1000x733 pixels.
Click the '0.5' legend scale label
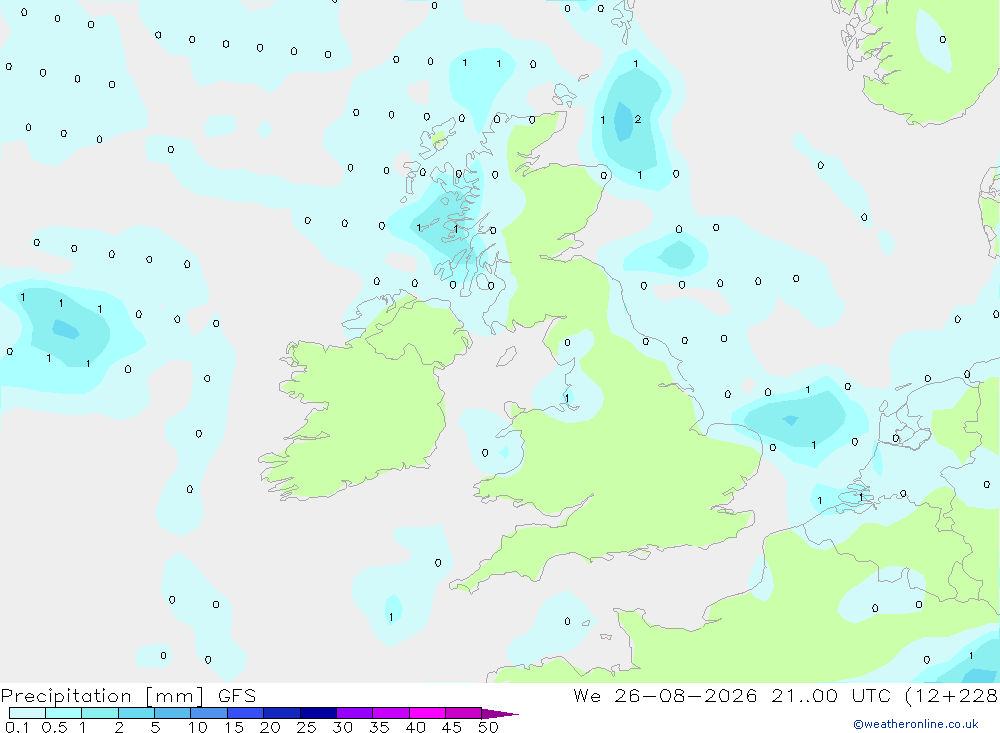pyautogui.click(x=54, y=727)
